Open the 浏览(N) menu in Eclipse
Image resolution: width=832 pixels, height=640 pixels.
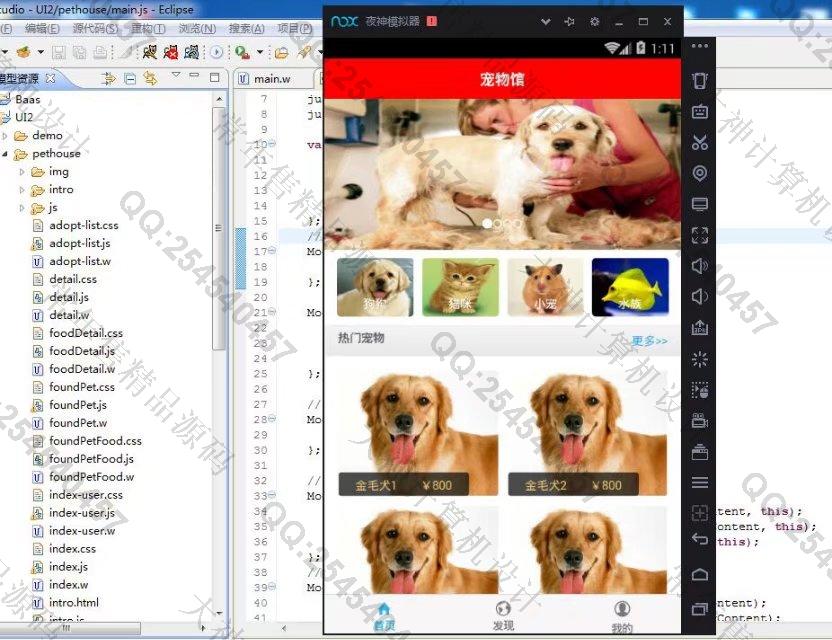coord(197,28)
